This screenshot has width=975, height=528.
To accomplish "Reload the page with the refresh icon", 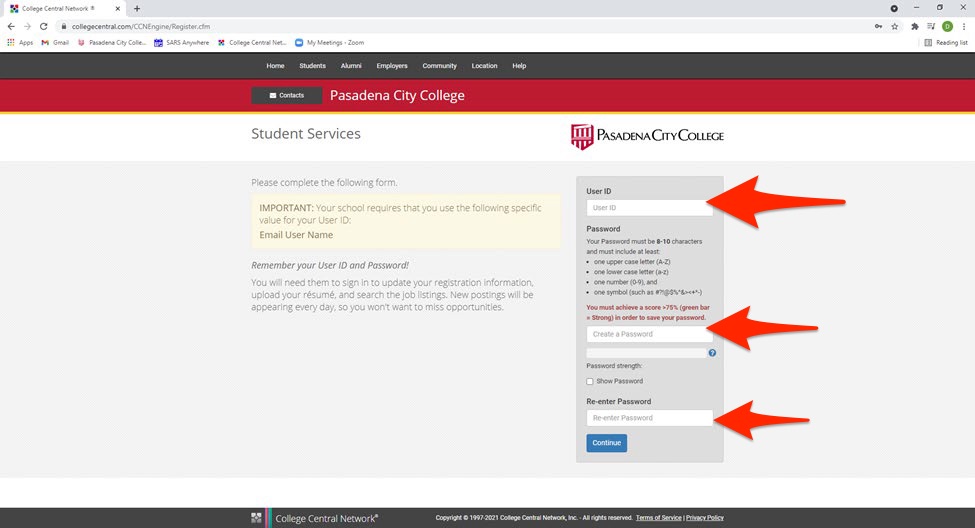I will pyautogui.click(x=44, y=26).
